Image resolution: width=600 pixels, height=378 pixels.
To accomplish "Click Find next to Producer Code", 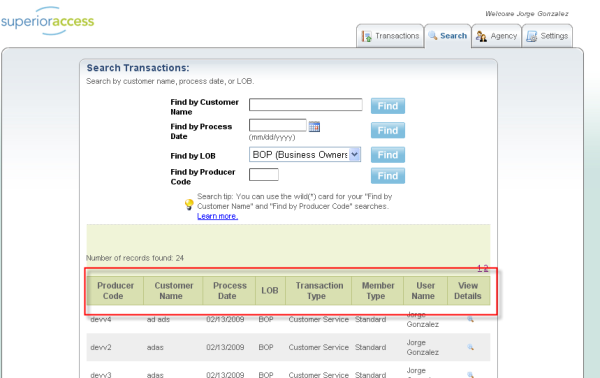I will (x=388, y=176).
